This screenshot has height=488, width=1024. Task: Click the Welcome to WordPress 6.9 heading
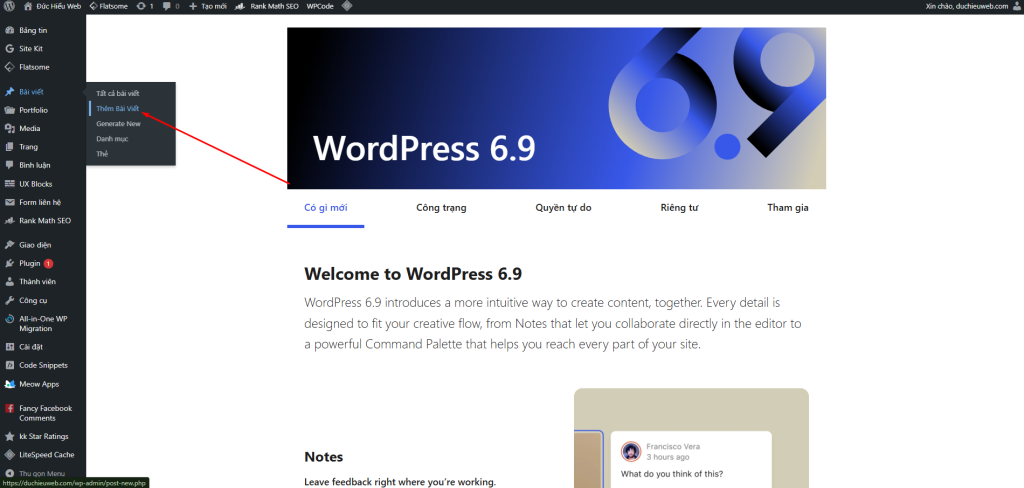[x=413, y=273]
